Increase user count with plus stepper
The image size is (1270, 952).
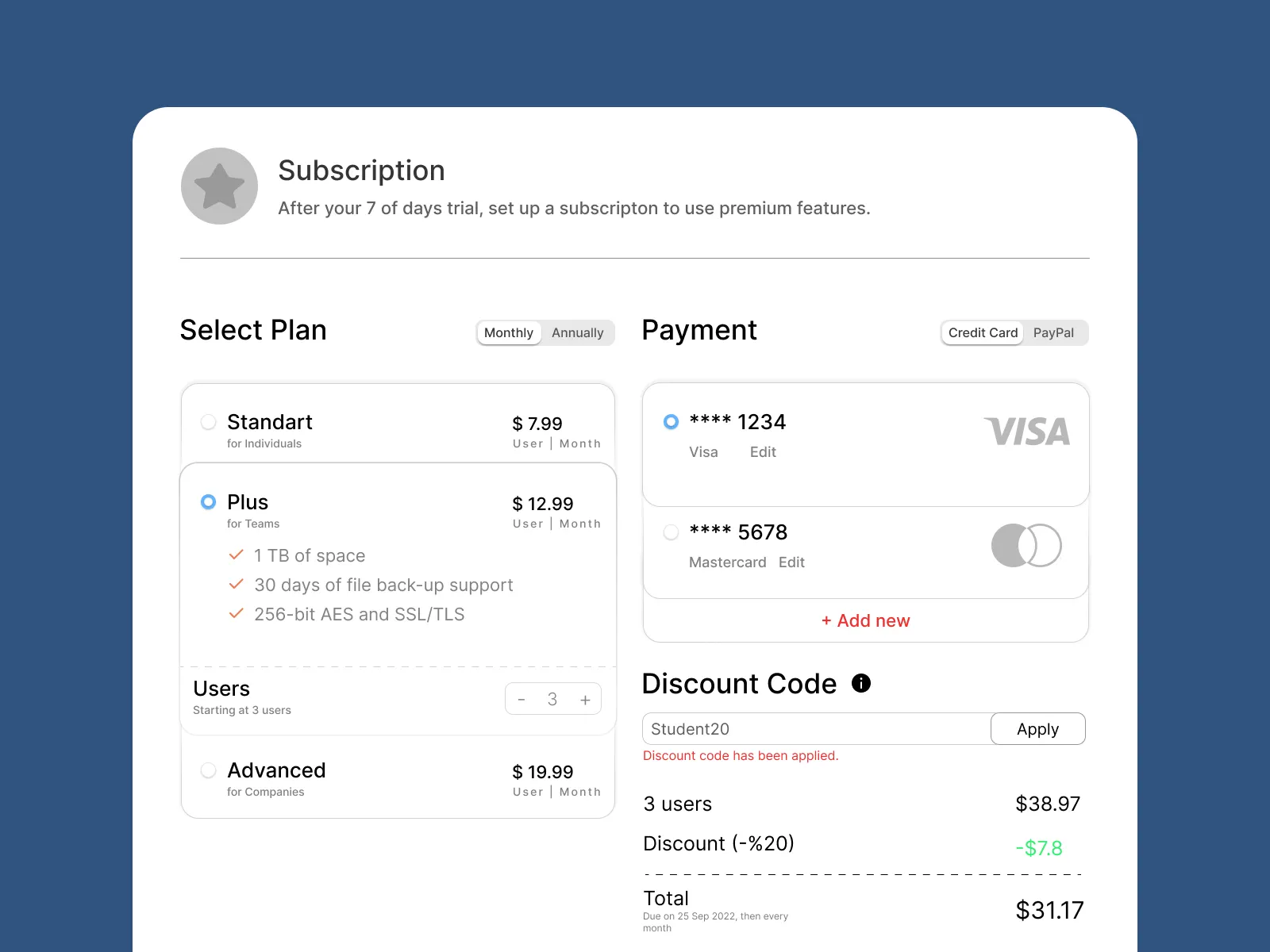(585, 699)
